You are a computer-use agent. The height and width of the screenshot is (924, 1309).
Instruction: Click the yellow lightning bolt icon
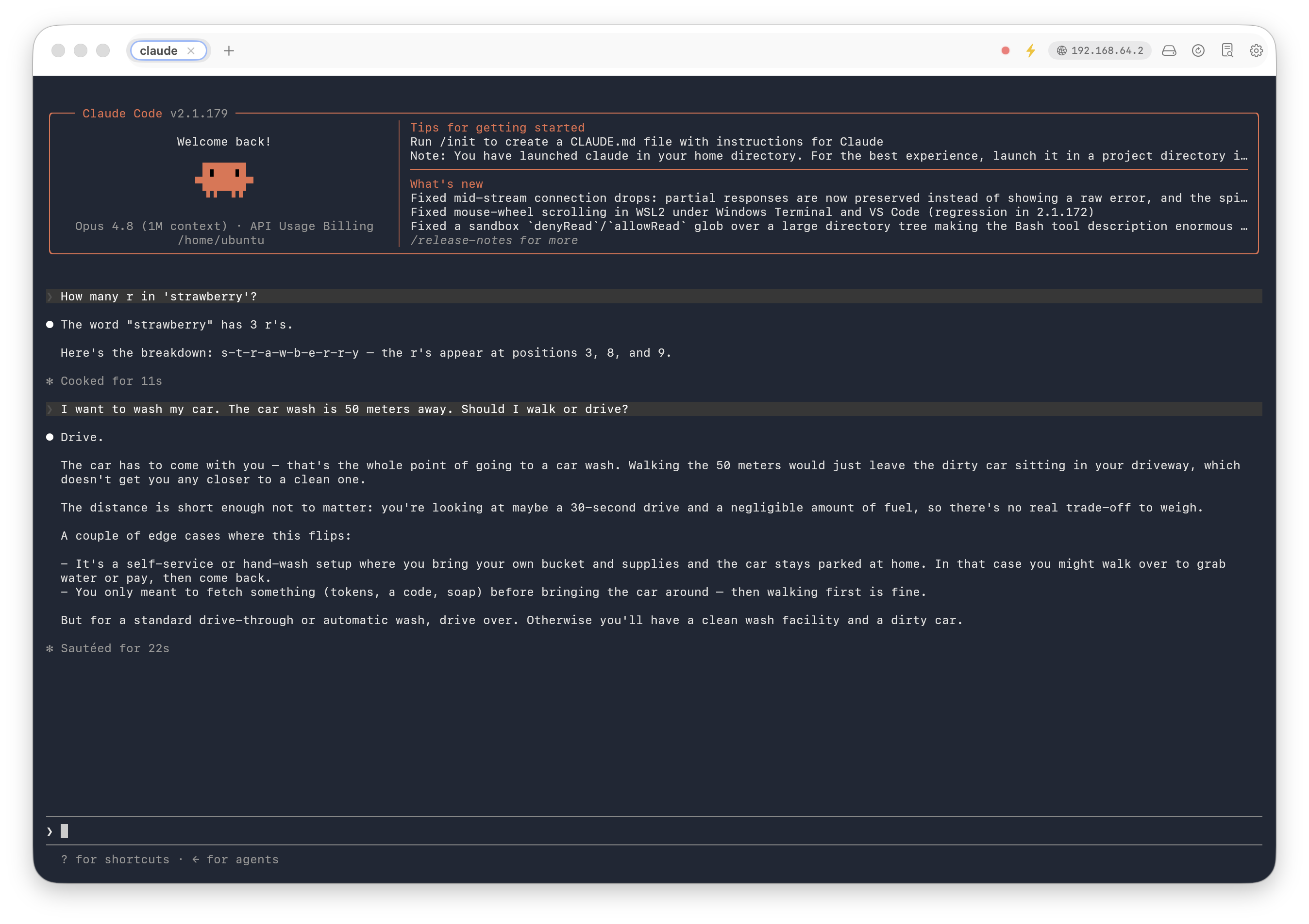click(x=1030, y=50)
